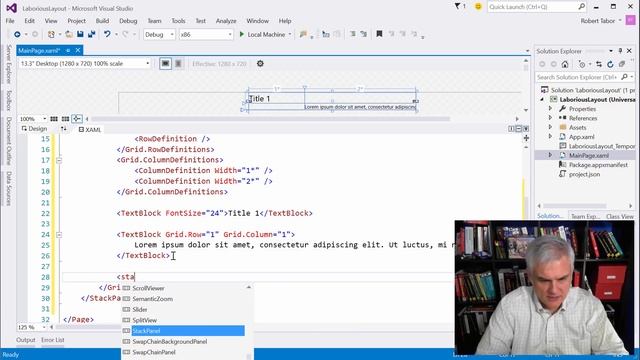Screen dimensions: 640x360
Task: Click Collapse All icon in Solution Explorer
Action: 622,64
